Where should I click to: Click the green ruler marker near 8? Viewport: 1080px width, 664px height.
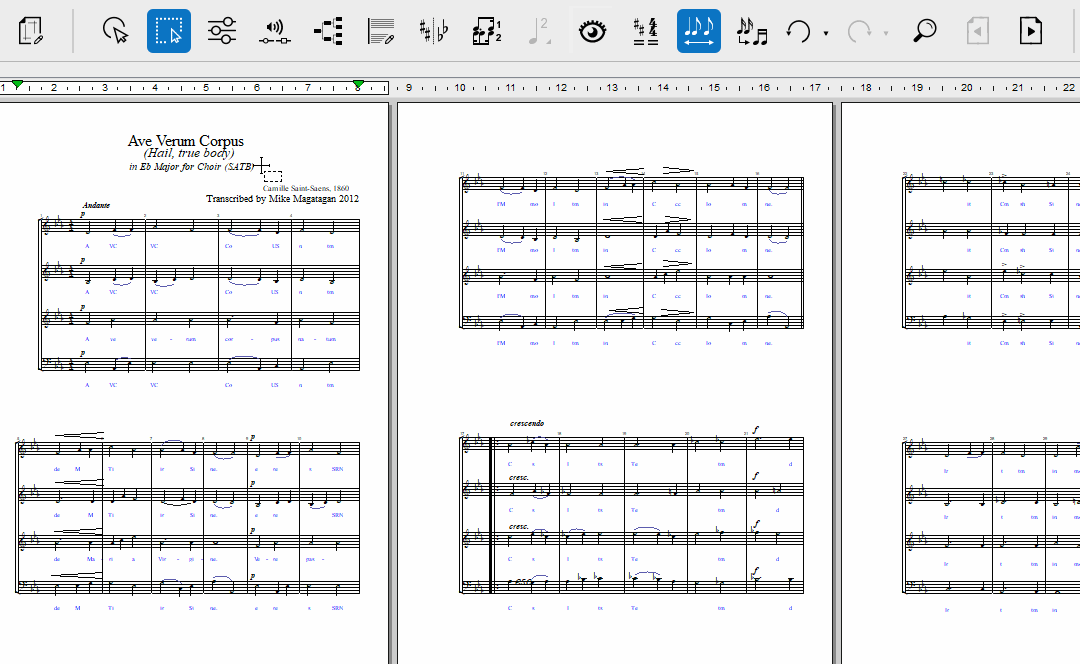358,85
